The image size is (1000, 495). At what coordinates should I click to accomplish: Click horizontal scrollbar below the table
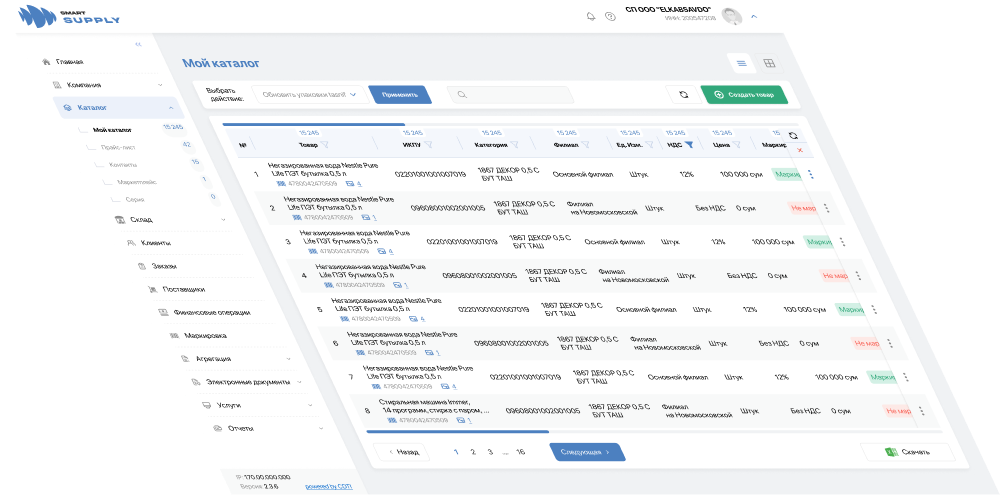(x=457, y=432)
